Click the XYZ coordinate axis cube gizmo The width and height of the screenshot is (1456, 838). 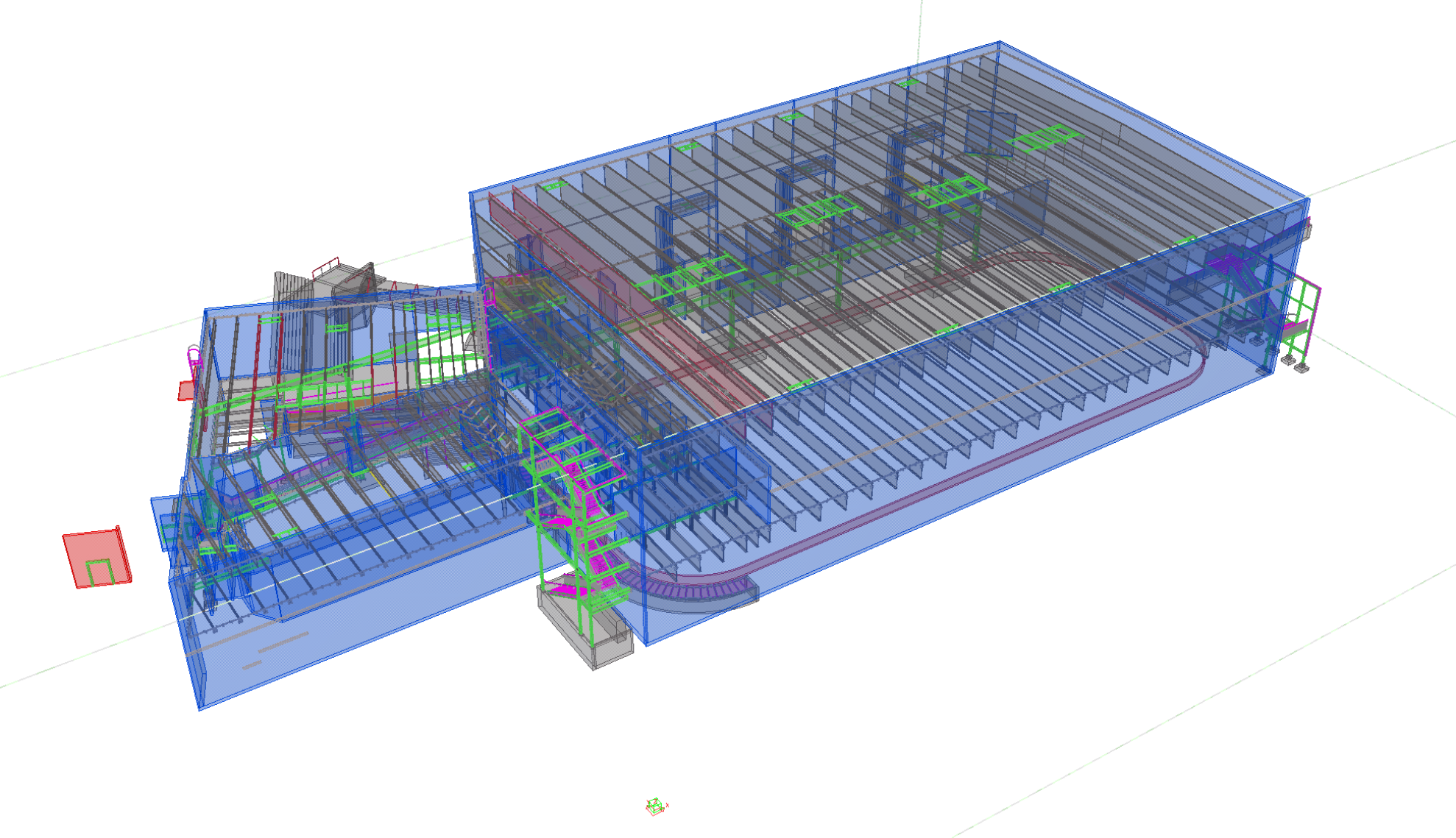[x=656, y=806]
